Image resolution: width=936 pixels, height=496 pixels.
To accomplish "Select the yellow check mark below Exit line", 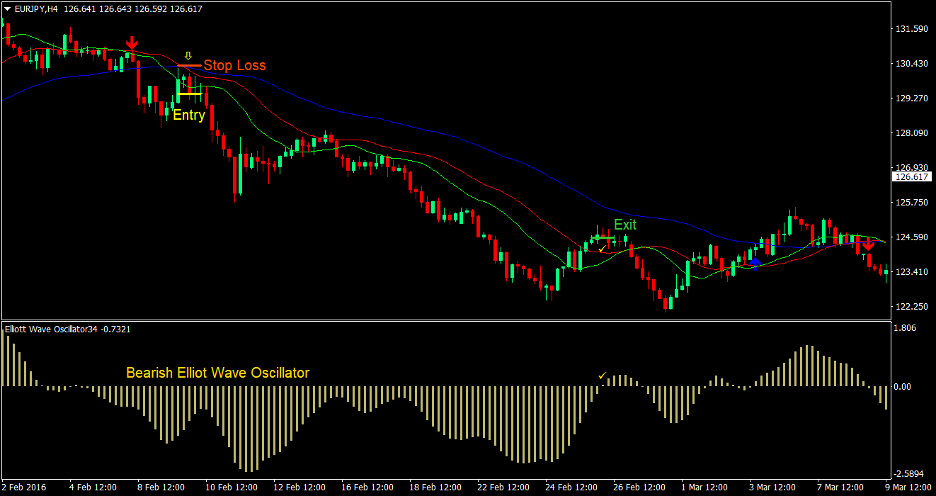I will (603, 247).
